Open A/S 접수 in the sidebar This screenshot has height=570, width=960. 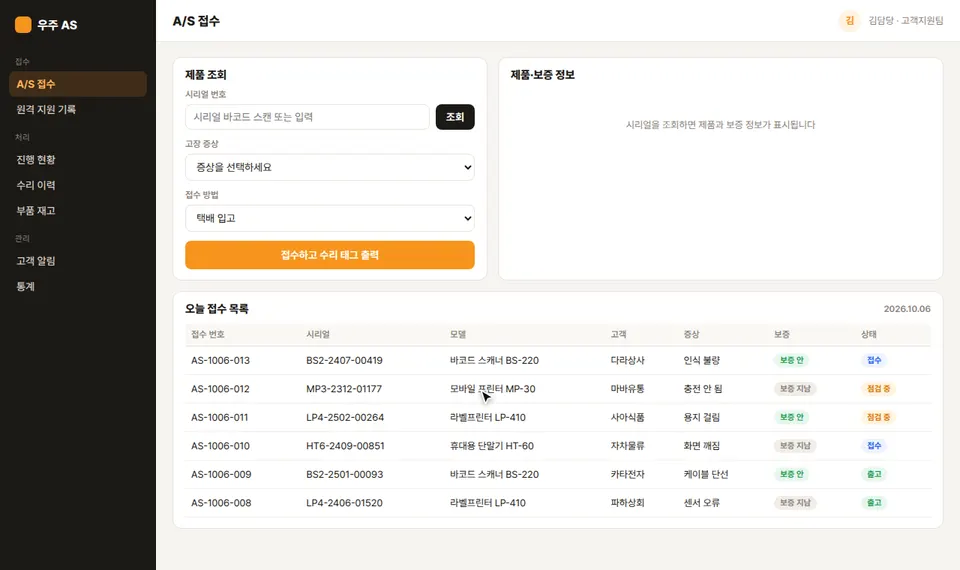click(x=78, y=84)
